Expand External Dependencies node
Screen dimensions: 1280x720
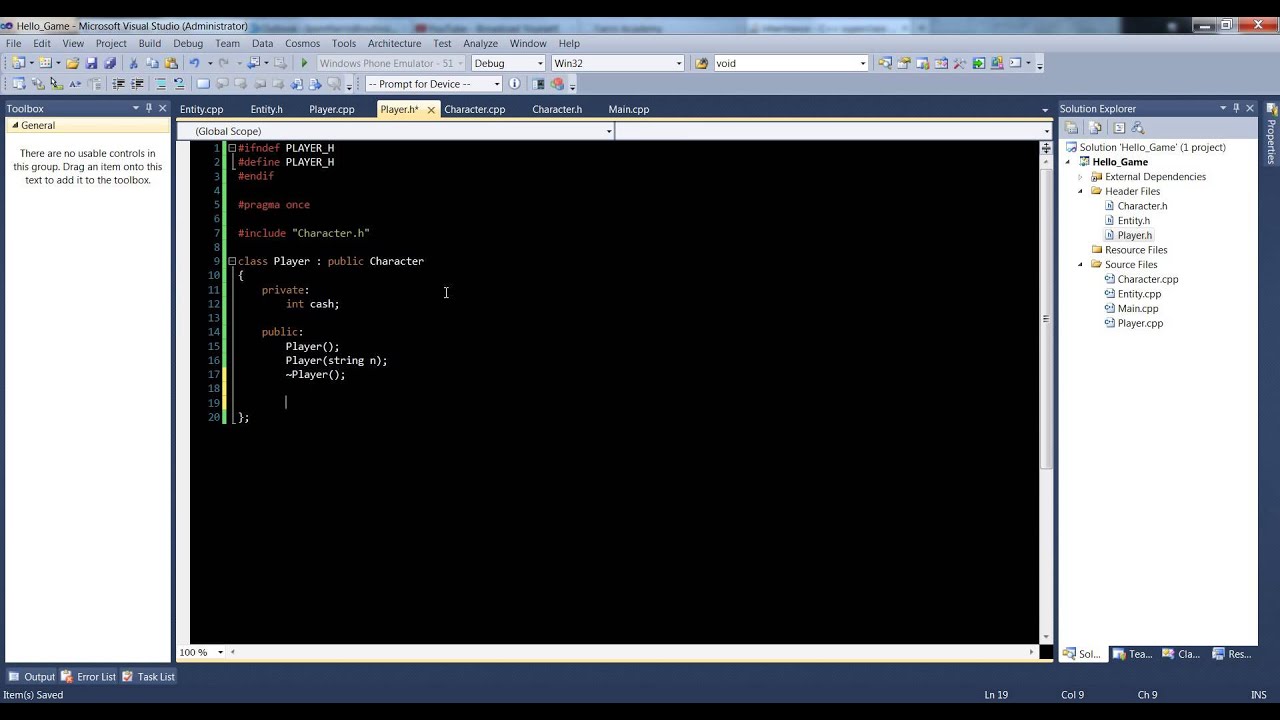pos(1081,177)
